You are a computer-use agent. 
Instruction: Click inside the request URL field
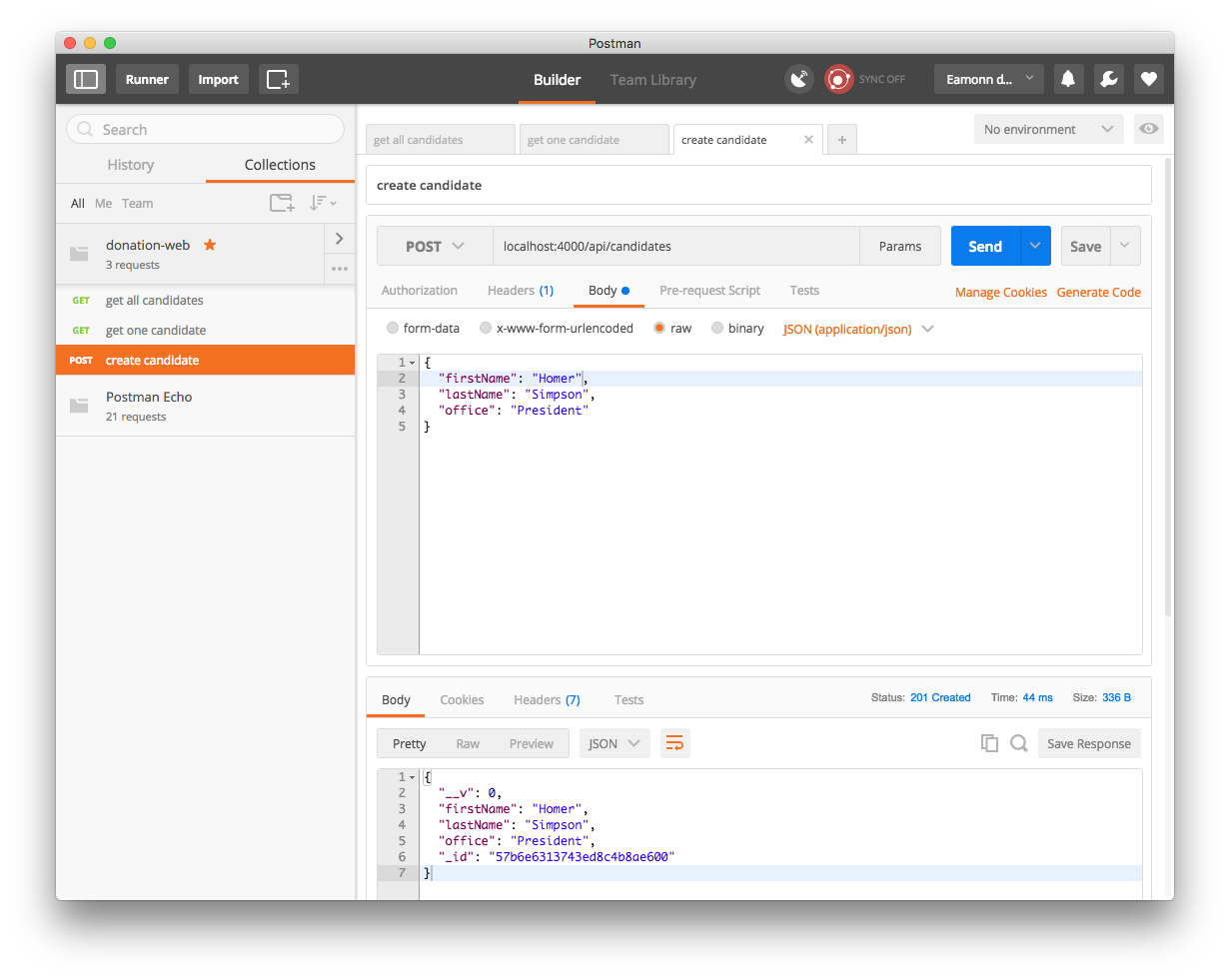click(x=675, y=246)
